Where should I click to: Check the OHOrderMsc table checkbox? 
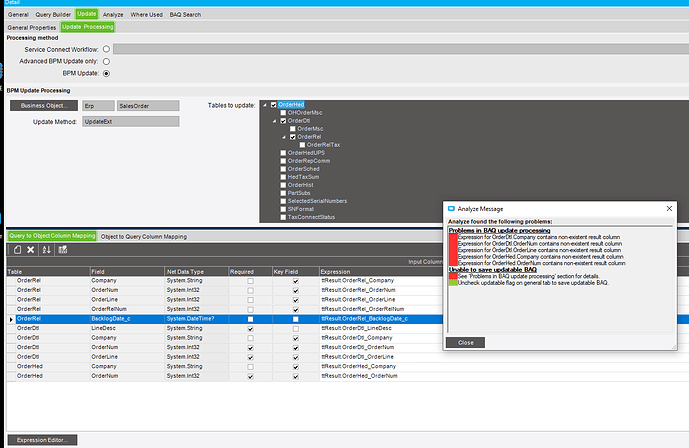click(283, 113)
